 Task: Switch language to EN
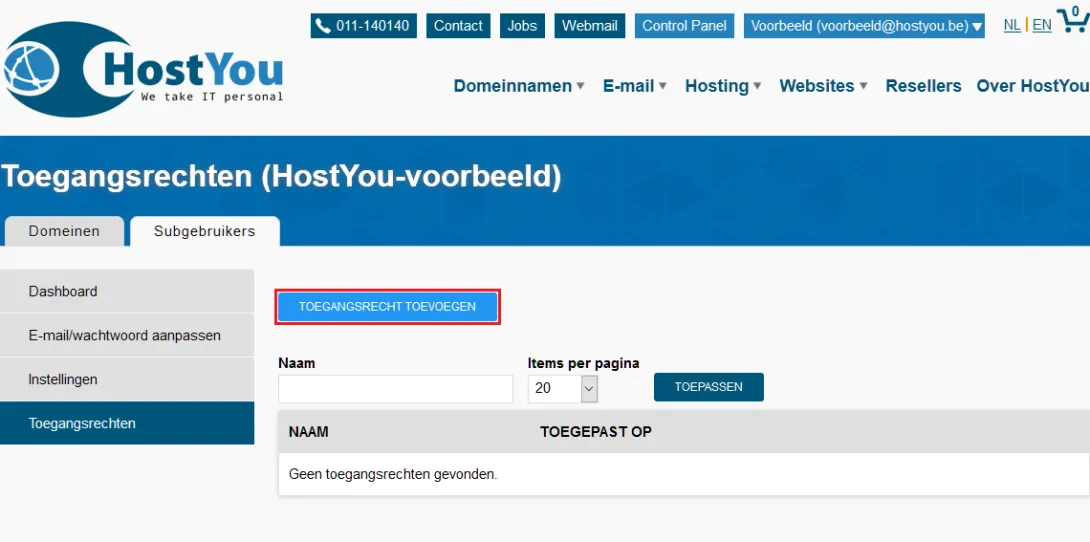point(1042,25)
